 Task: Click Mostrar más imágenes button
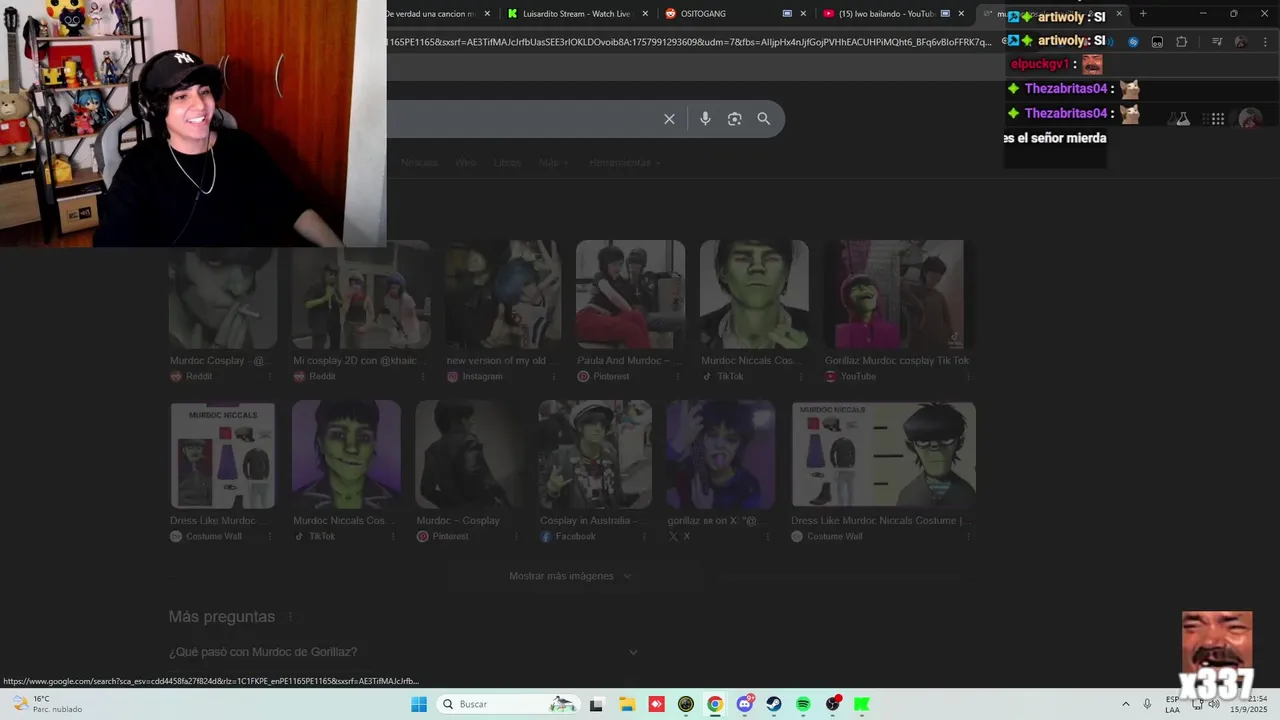(571, 576)
